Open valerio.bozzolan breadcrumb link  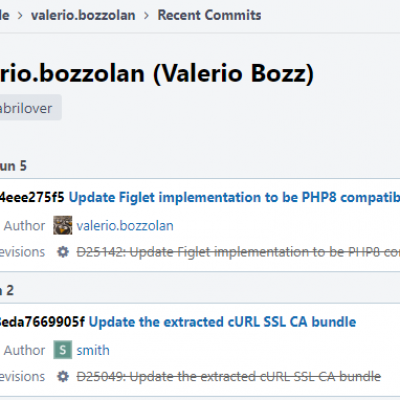[83, 15]
